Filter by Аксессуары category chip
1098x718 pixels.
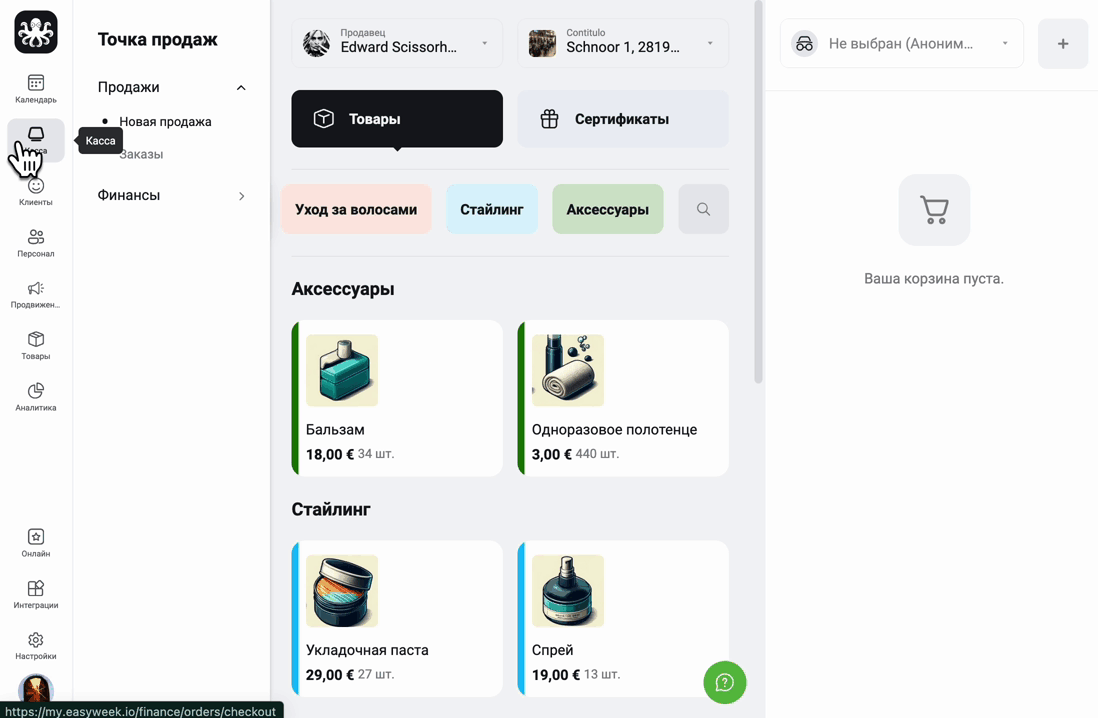[607, 209]
